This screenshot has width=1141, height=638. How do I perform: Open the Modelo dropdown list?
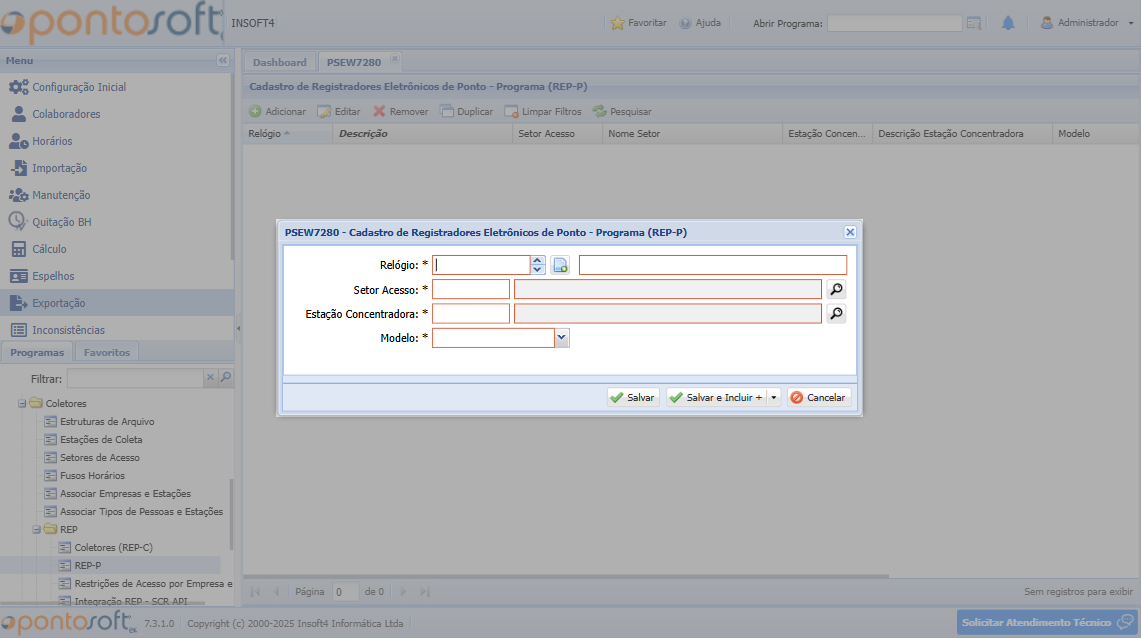coord(562,339)
